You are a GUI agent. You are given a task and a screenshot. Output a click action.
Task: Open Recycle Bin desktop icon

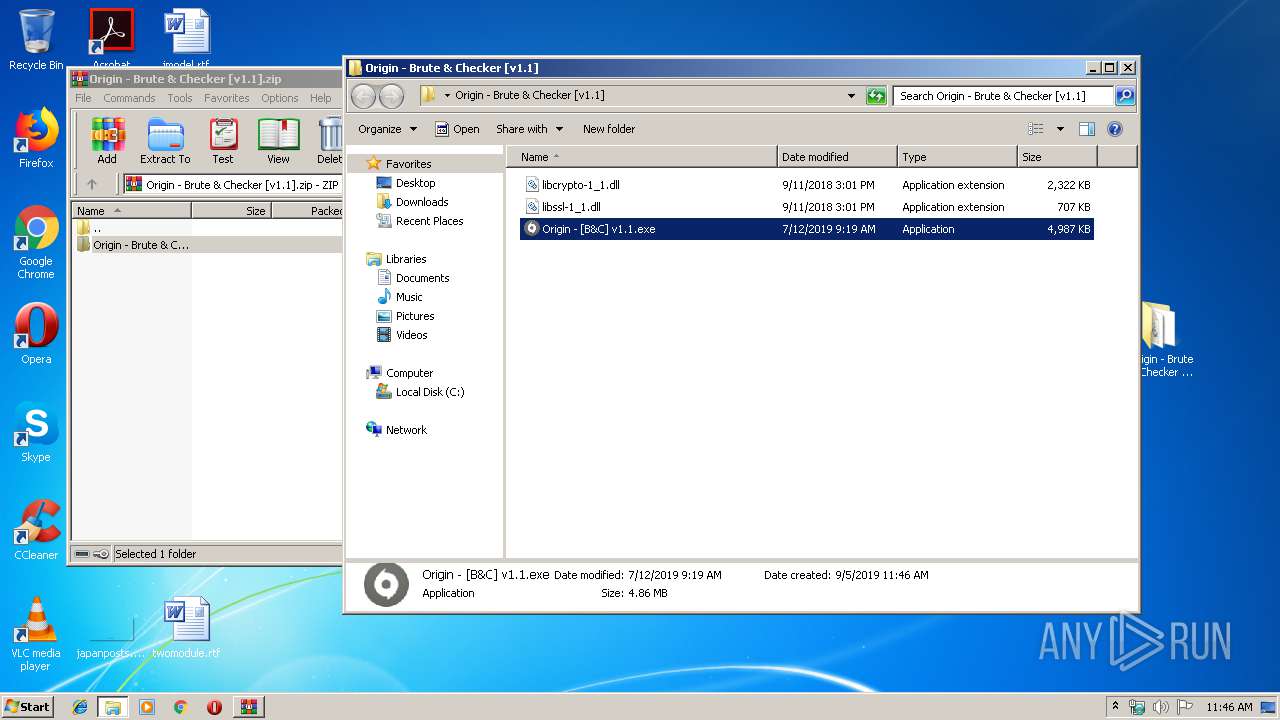coord(36,40)
